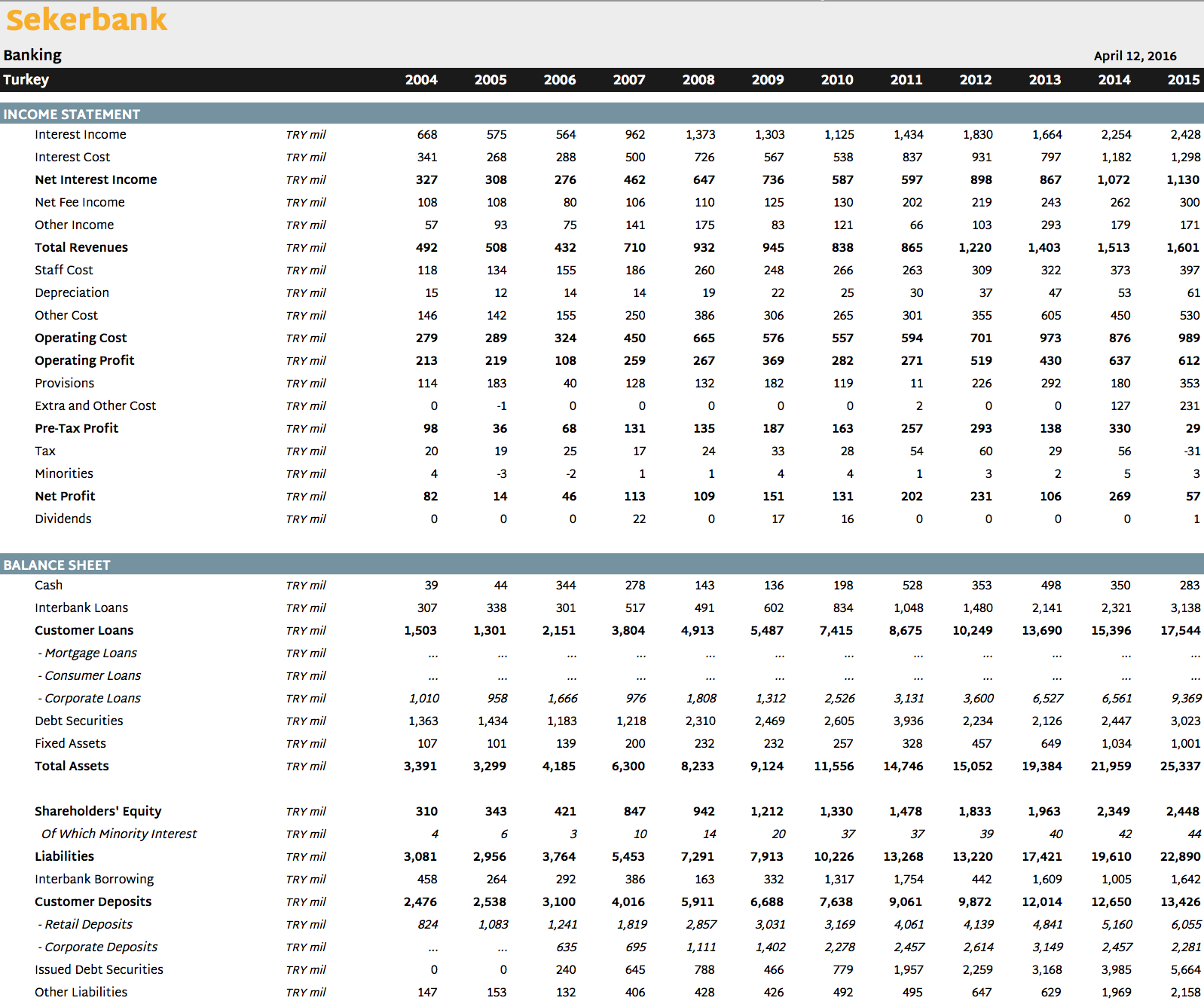
Task: Click Issued Debt Securities 2015 value 5,664
Action: coord(1186,969)
